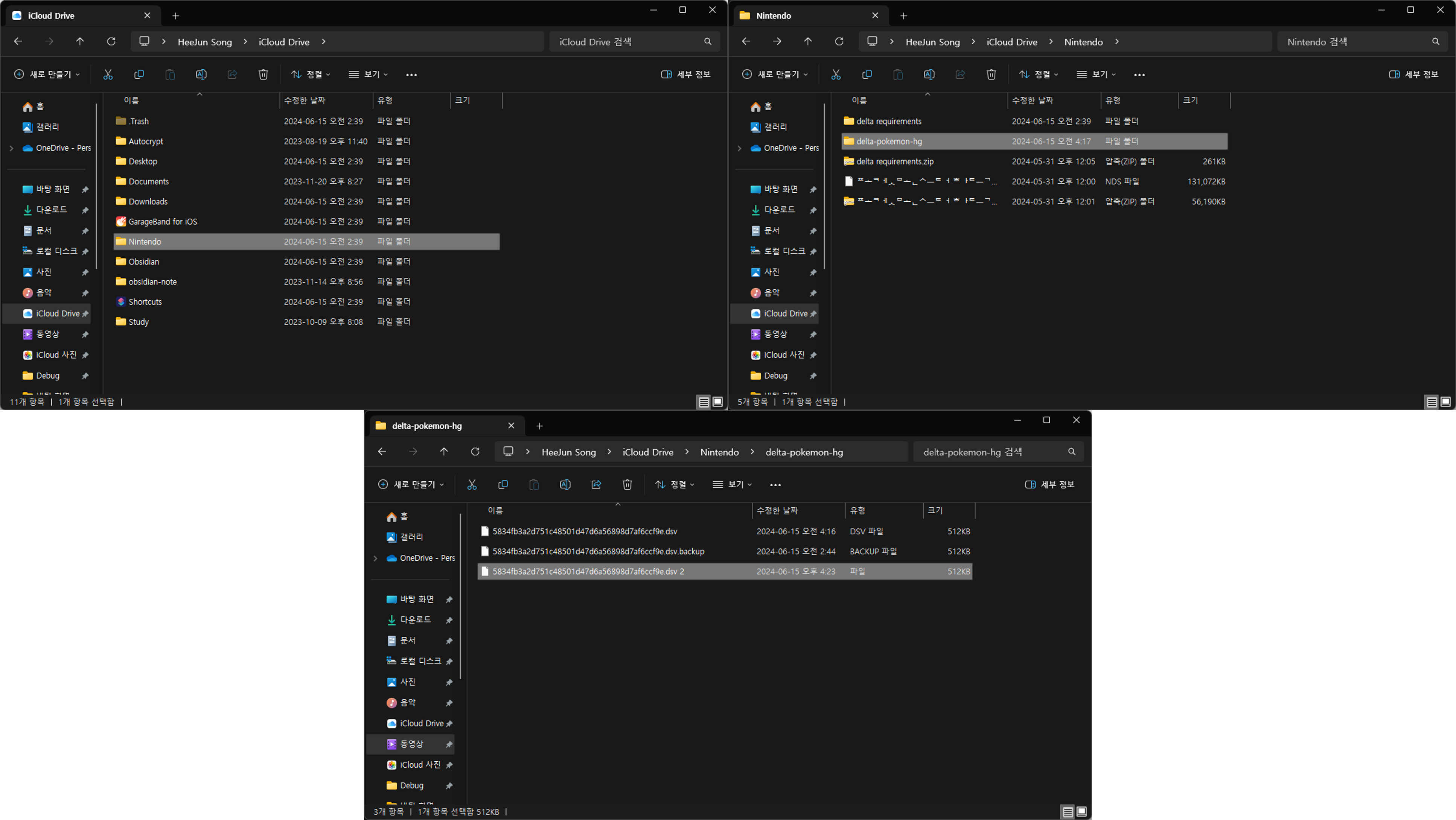Switch to details list view in iCloud Drive statusbar
This screenshot has width=1456, height=820.
(704, 402)
